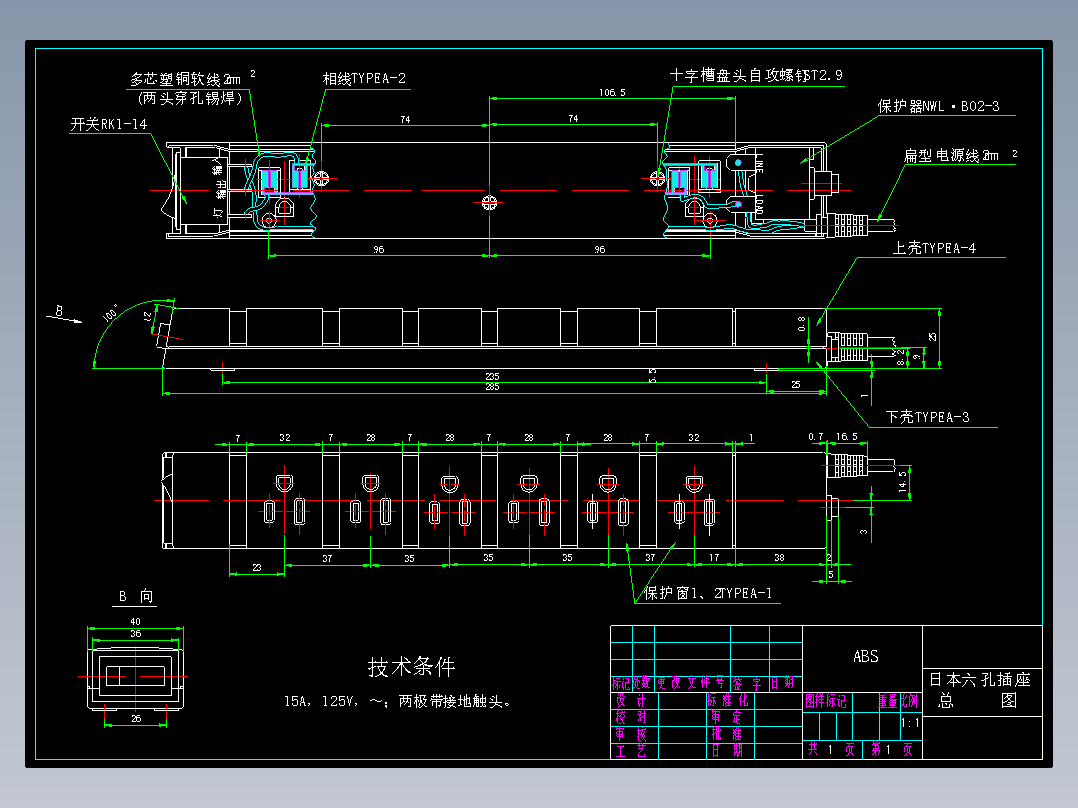This screenshot has height=808, width=1078.
Task: Click the 40 width dimension in B view
Action: pyautogui.click(x=135, y=622)
